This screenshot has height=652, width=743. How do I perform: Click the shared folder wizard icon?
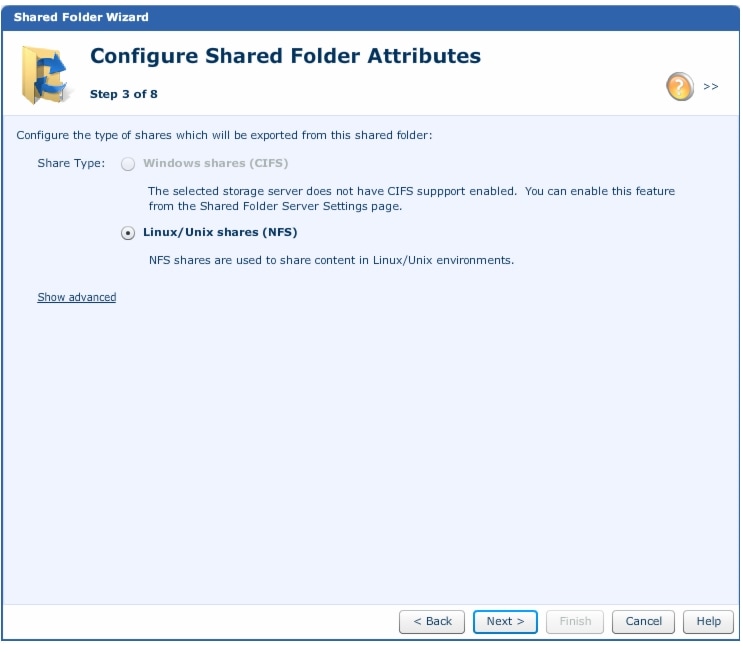pos(45,75)
